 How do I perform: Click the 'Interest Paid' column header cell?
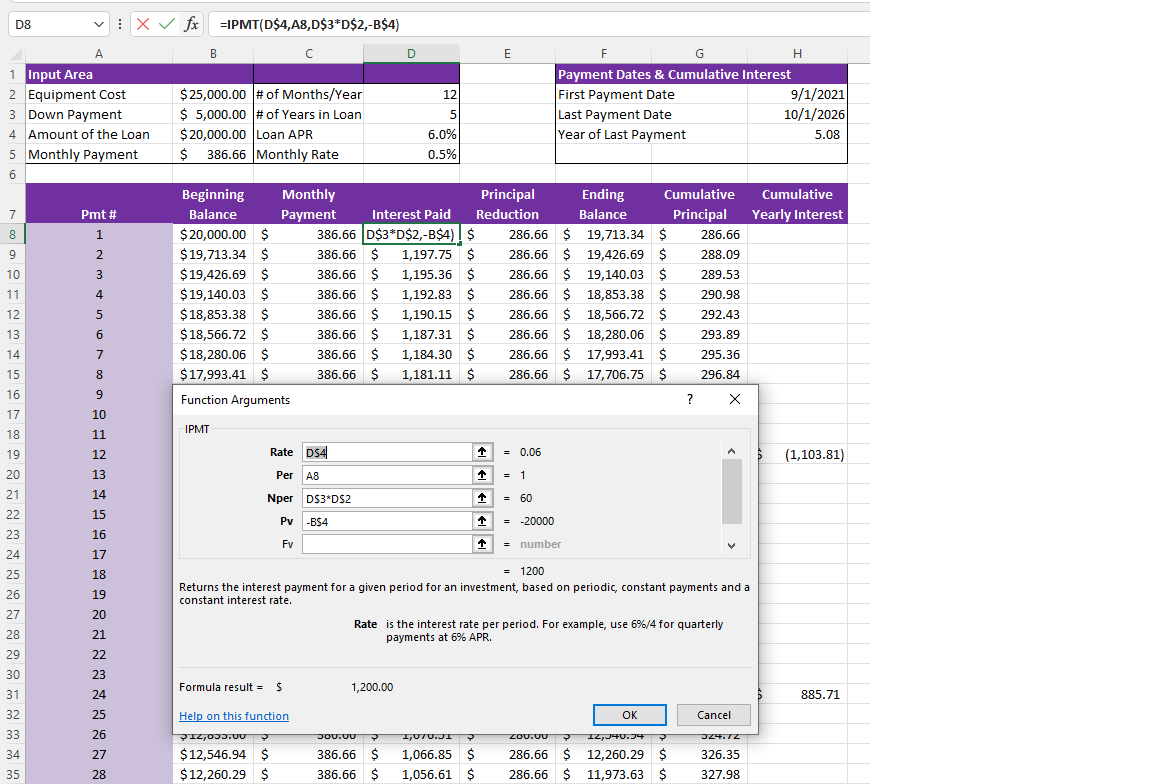(411, 204)
